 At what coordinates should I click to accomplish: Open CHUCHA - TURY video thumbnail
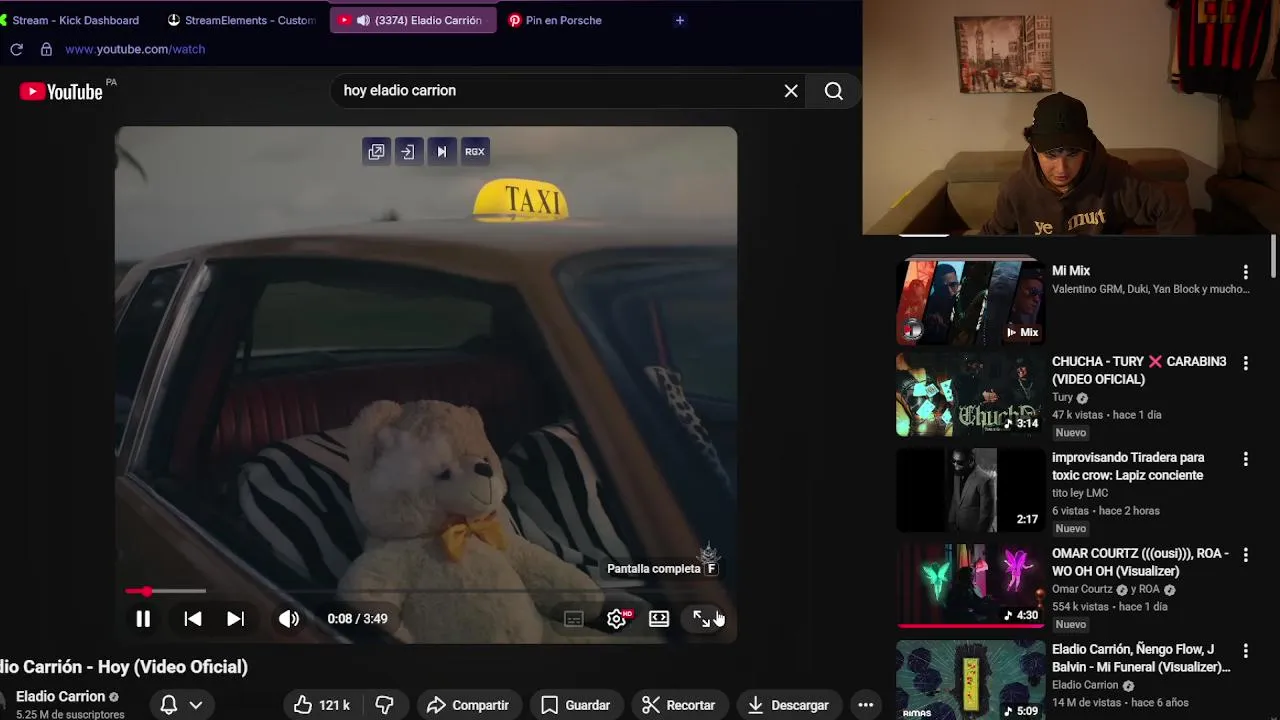click(970, 394)
